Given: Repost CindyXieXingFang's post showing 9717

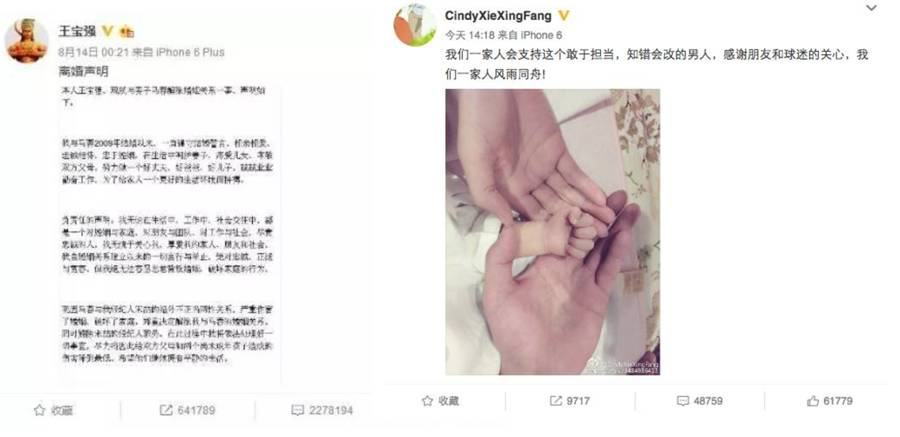Looking at the screenshot, I should coord(569,401).
